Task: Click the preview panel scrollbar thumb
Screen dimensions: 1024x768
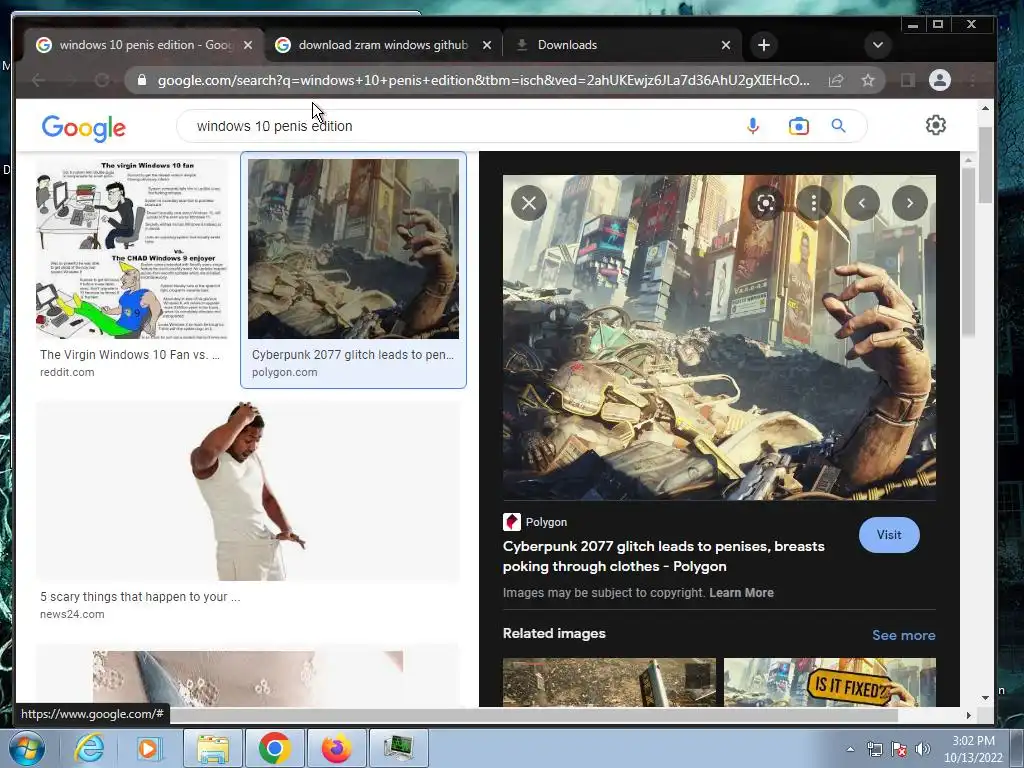Action: [x=968, y=252]
